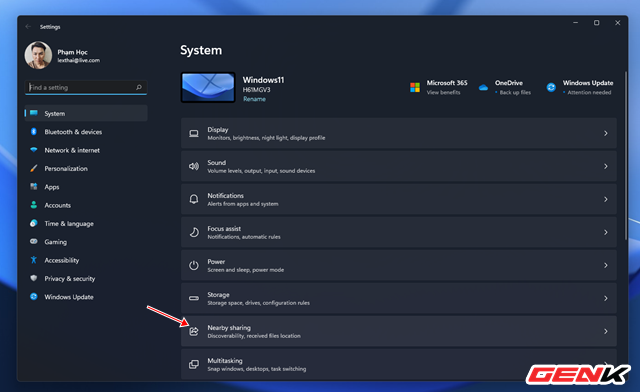
Task: Click the Personalization paintbrush icon
Action: pyautogui.click(x=34, y=168)
